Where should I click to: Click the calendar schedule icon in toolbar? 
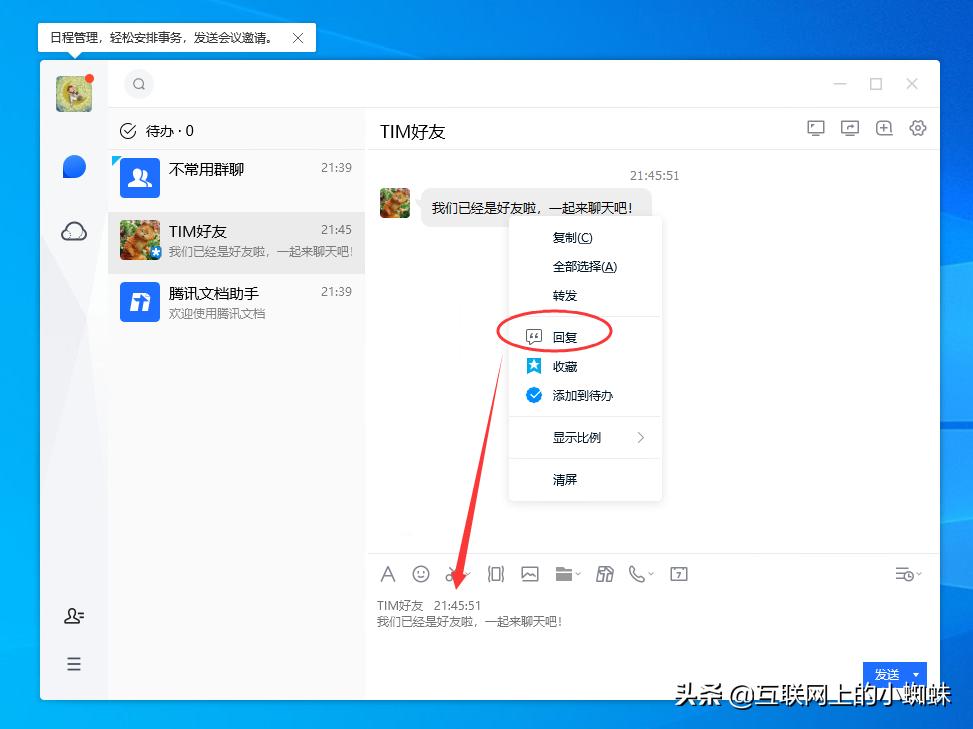[x=679, y=575]
